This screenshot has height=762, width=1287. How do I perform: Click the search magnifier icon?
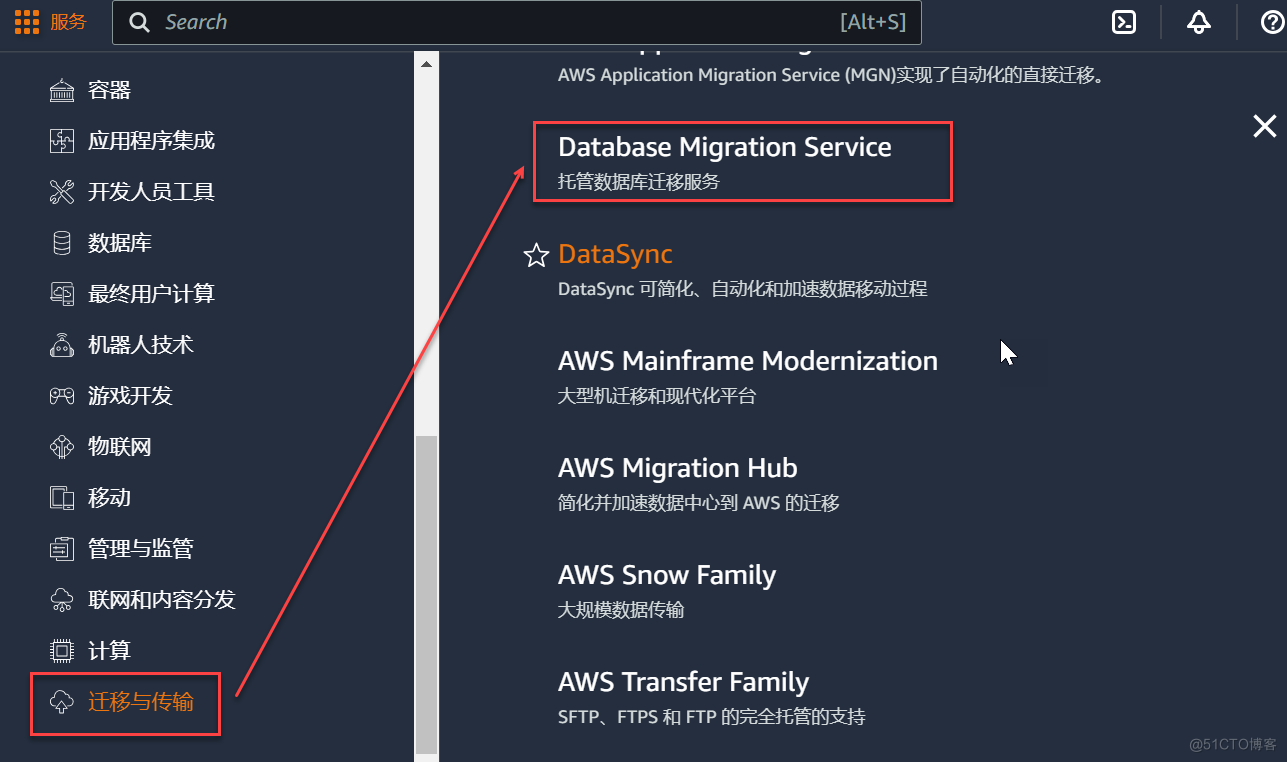[141, 22]
